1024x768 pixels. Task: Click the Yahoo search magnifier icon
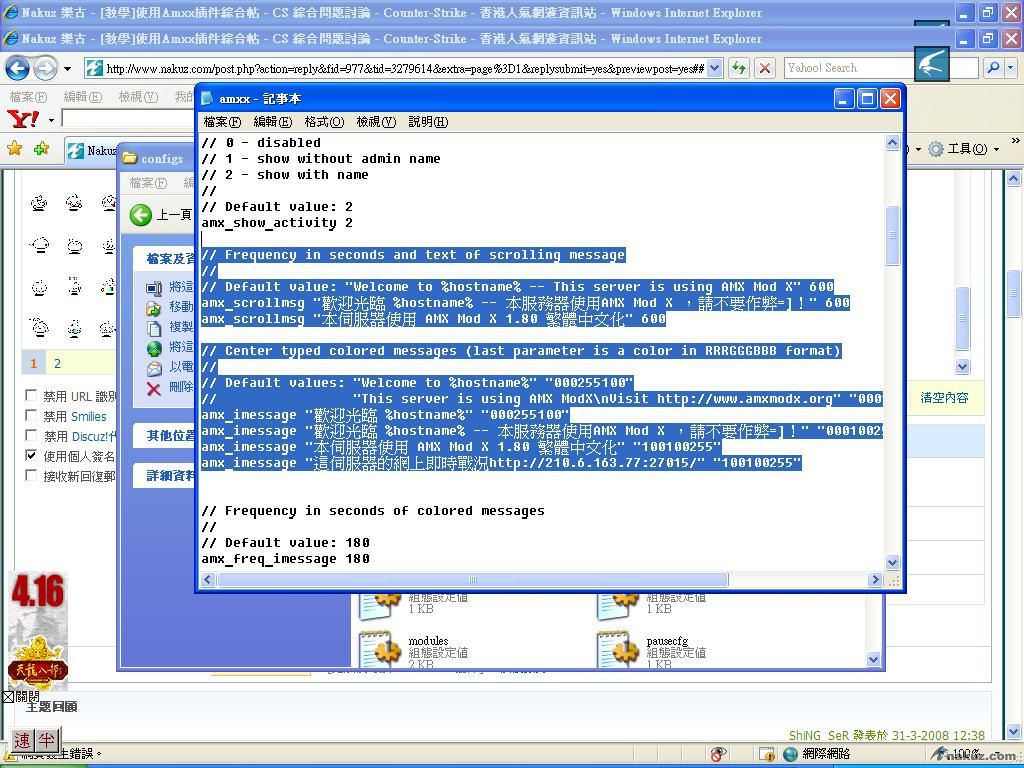992,68
